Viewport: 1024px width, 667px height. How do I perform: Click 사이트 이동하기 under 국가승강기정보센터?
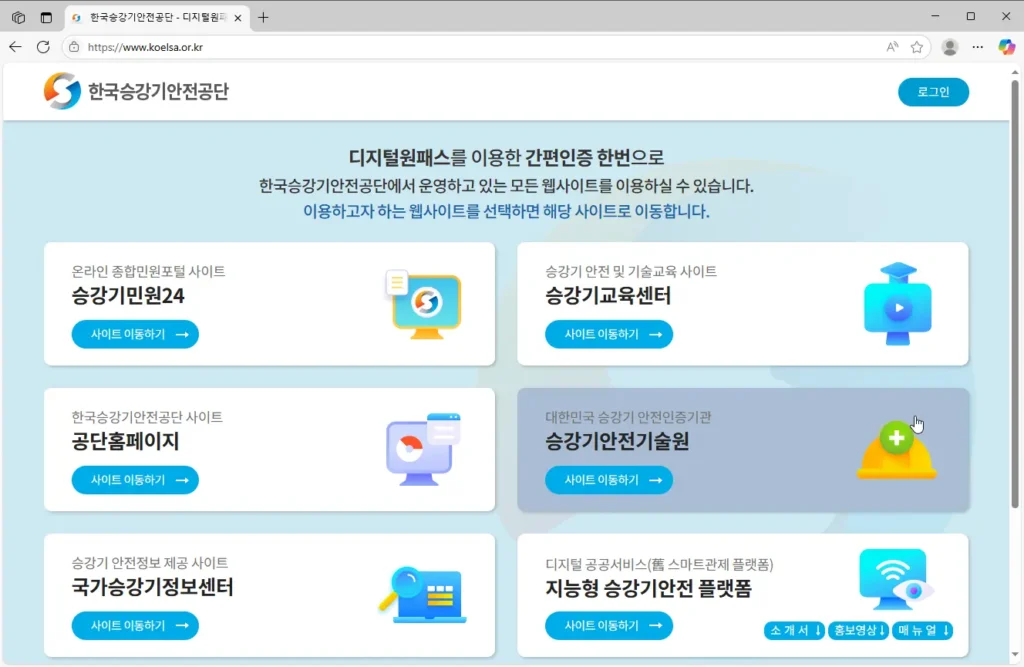(x=135, y=626)
